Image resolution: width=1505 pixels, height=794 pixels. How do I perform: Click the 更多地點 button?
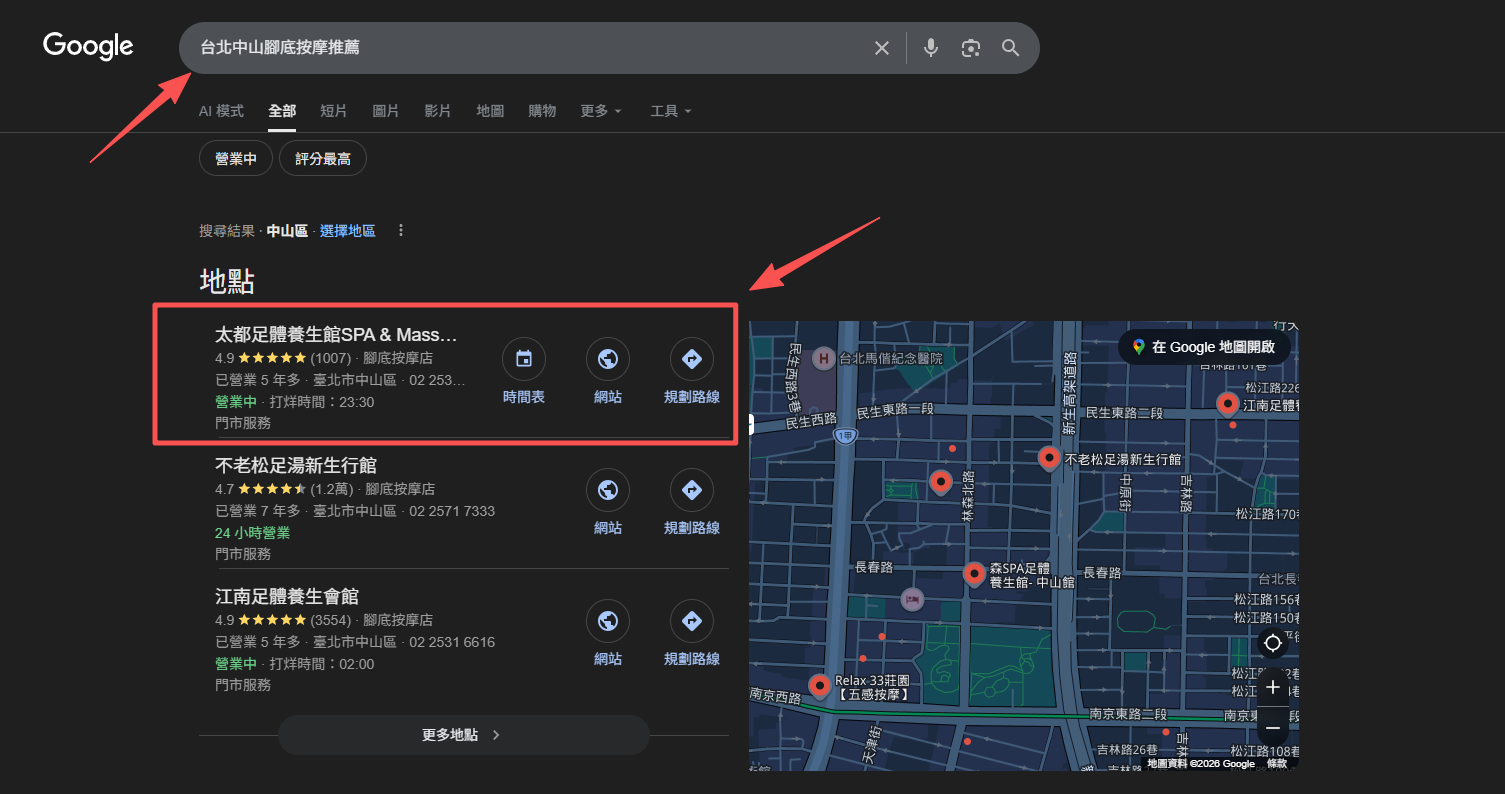463,735
